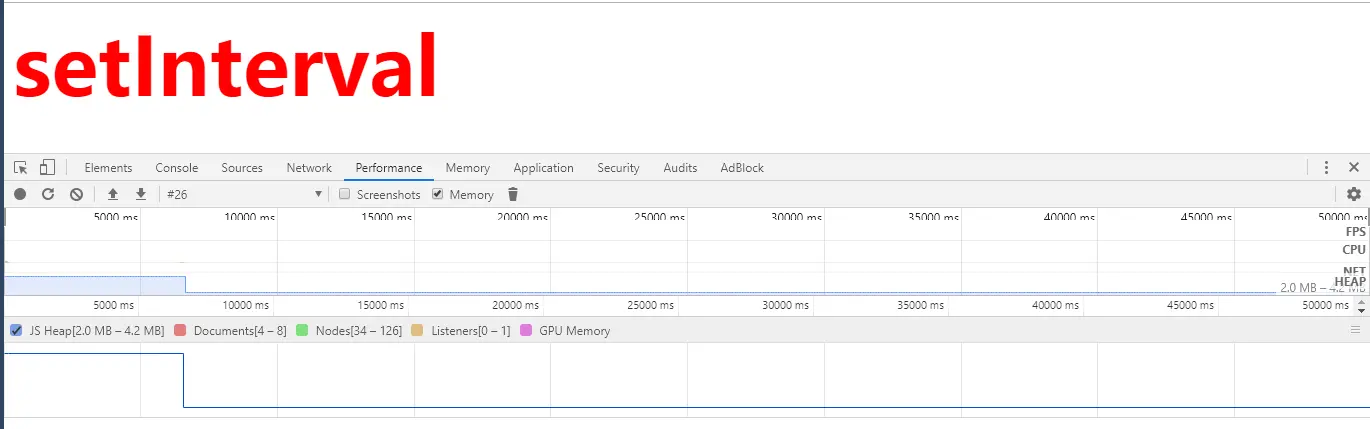The height and width of the screenshot is (429, 1370).
Task: Open the Console tab
Action: [x=177, y=168]
